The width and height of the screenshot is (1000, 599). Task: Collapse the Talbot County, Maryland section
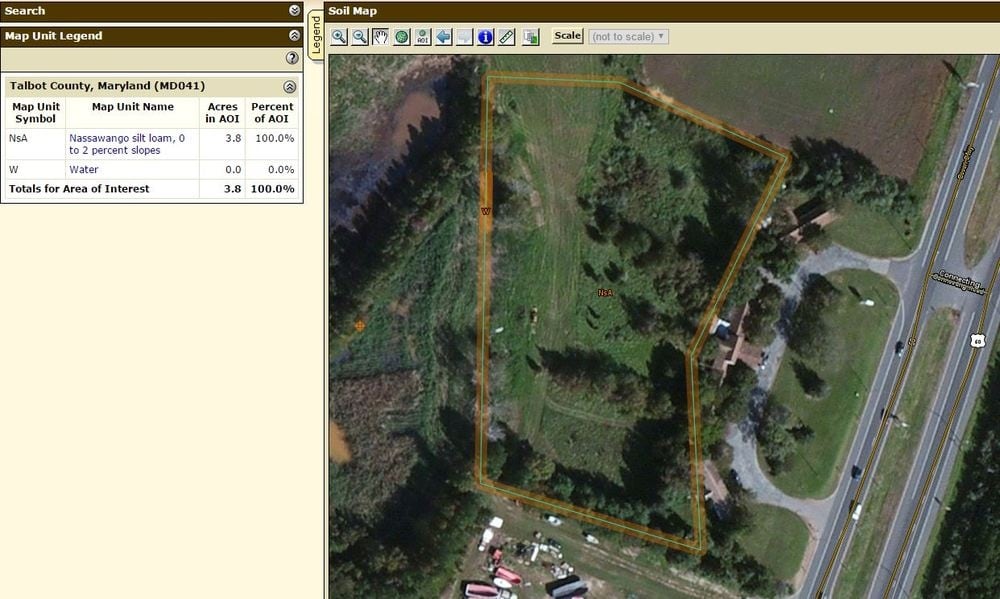point(289,85)
